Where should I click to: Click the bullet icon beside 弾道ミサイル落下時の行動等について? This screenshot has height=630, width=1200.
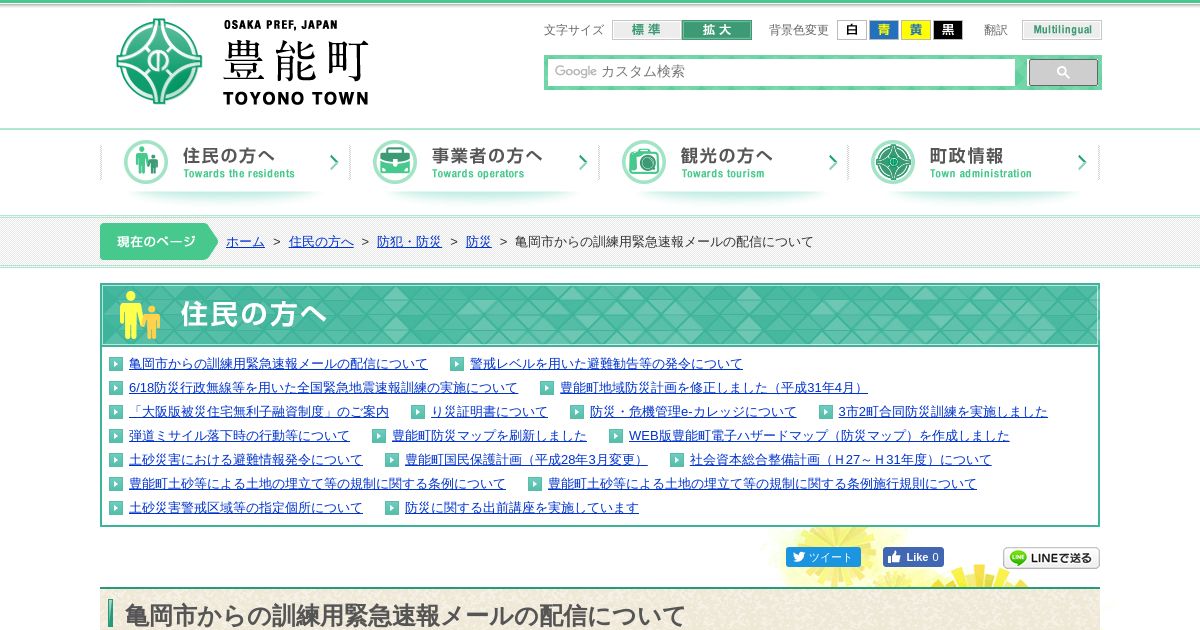coord(116,436)
